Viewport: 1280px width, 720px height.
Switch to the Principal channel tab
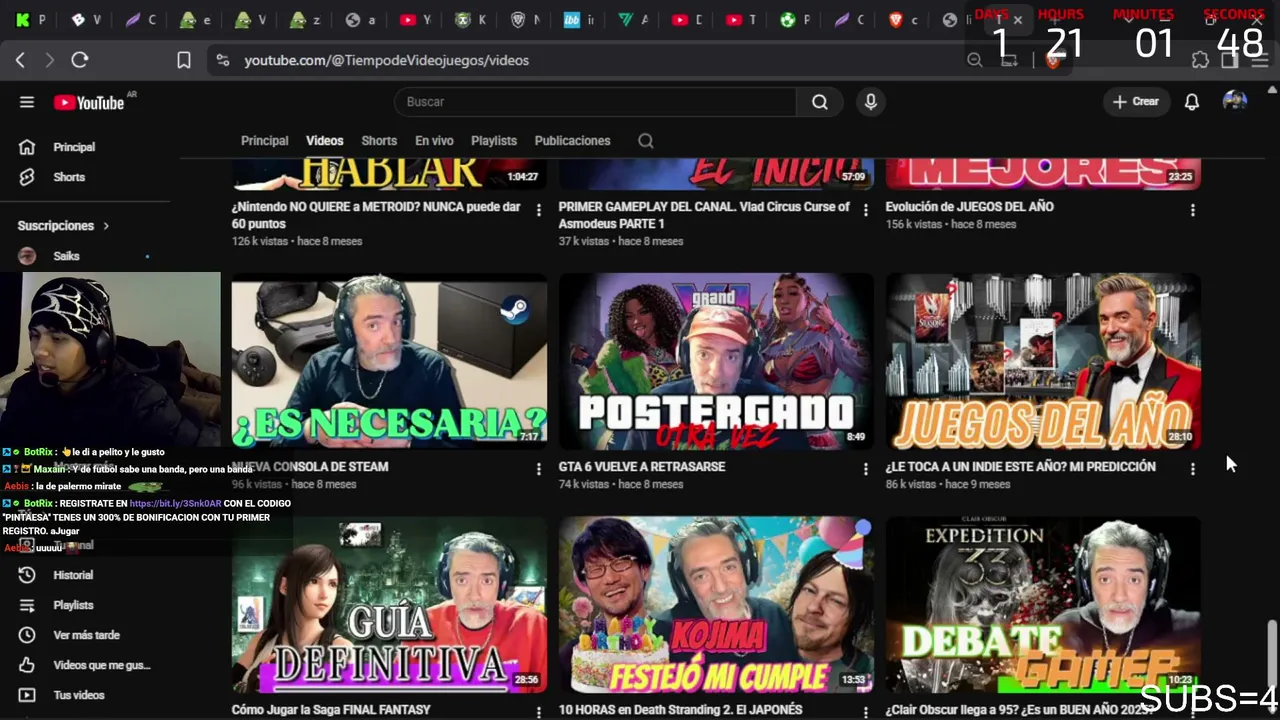pyautogui.click(x=264, y=141)
